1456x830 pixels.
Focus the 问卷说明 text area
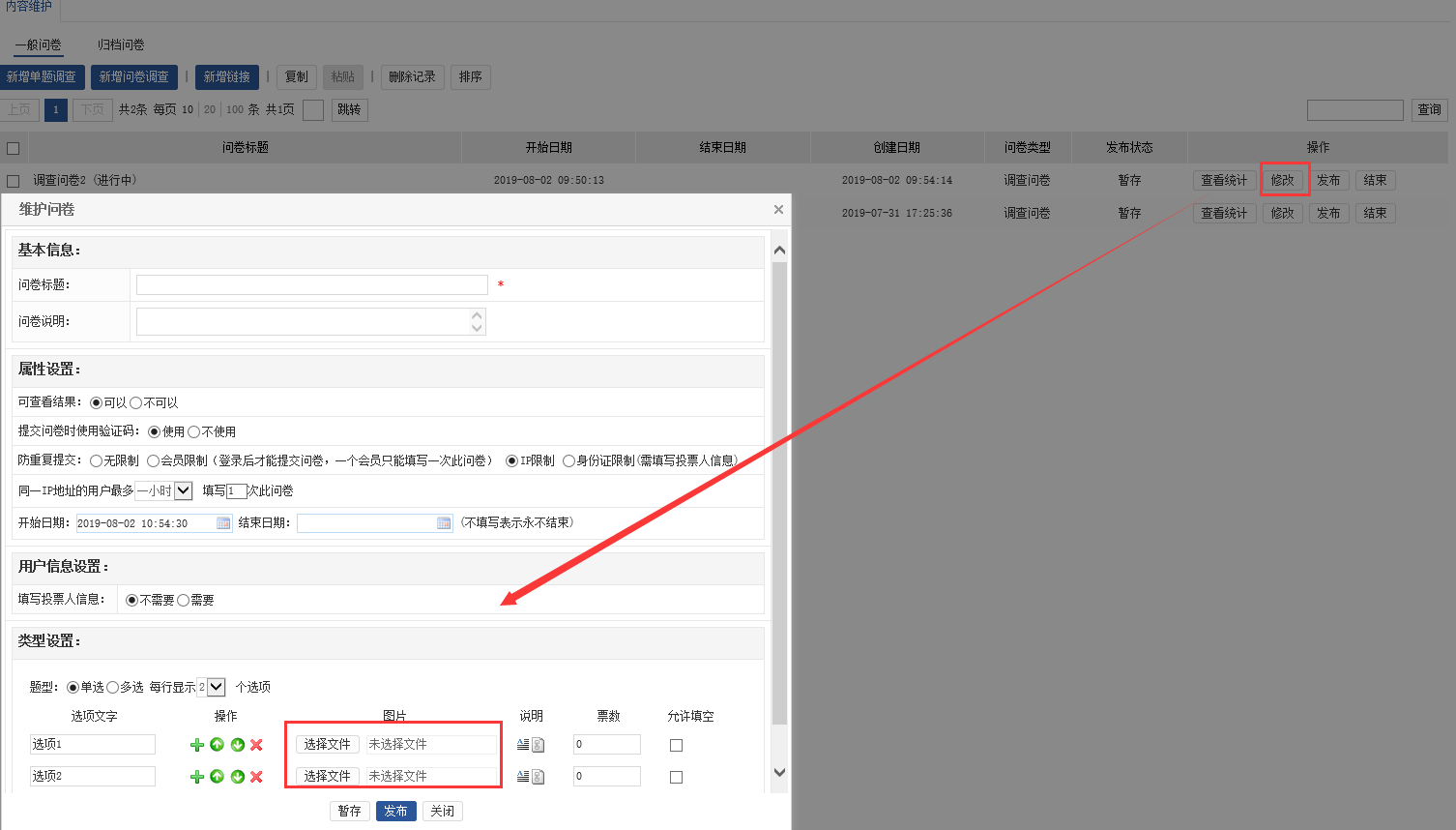[311, 321]
